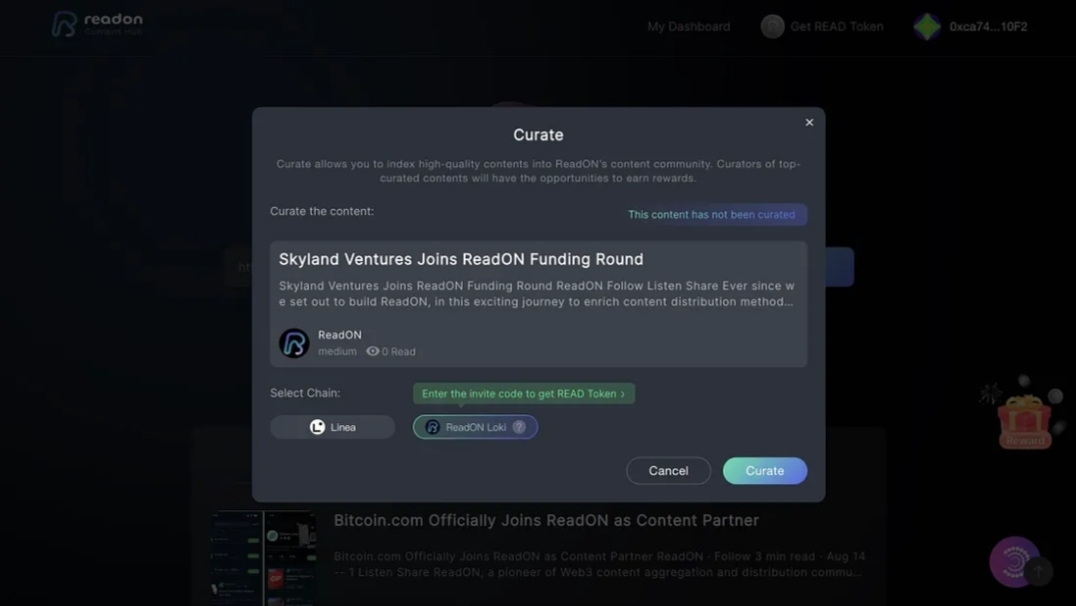The height and width of the screenshot is (606, 1076).
Task: Open the invite code READ Token prompt
Action: tap(524, 393)
